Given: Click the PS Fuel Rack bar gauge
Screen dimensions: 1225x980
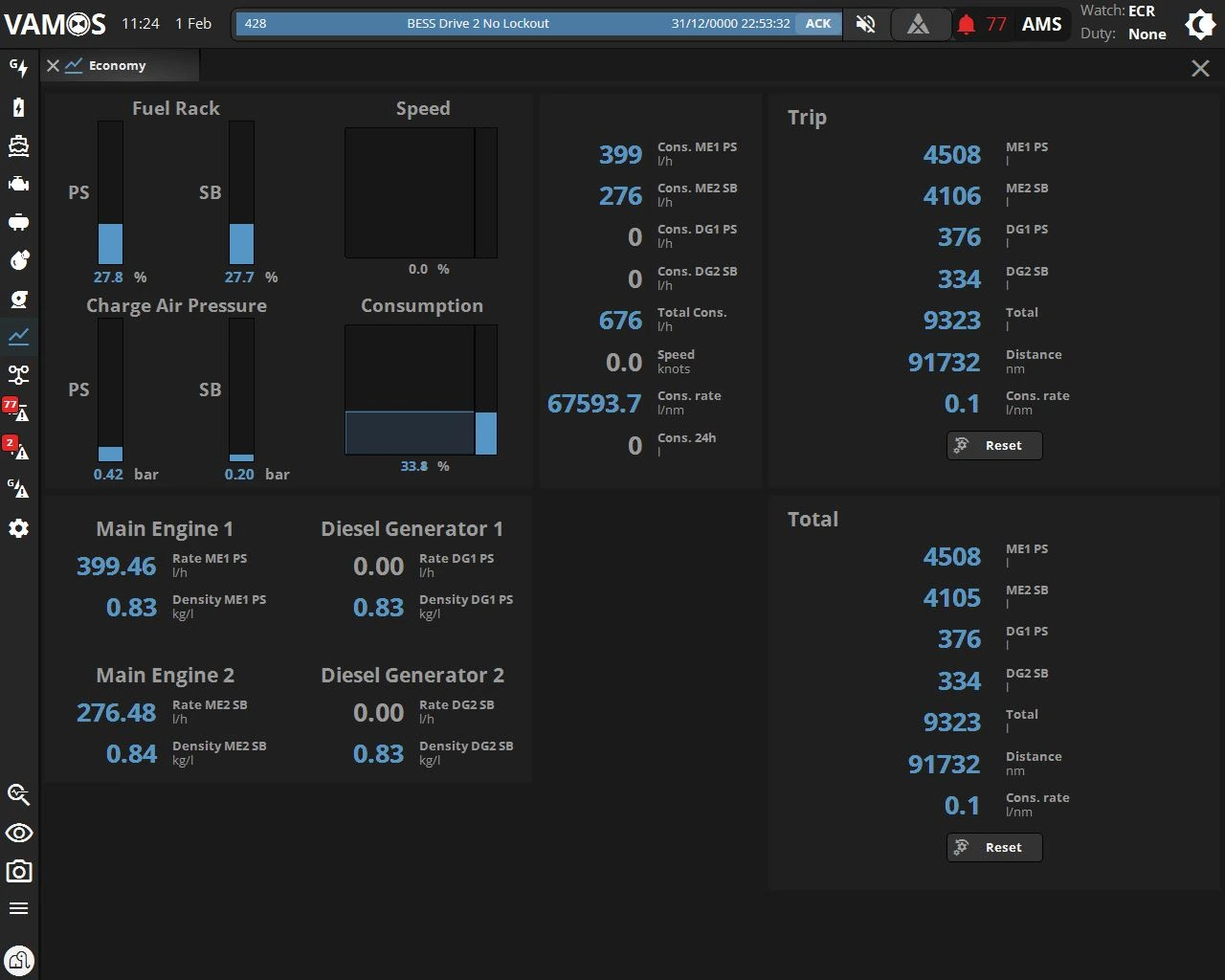Looking at the screenshot, I should pyautogui.click(x=110, y=192).
